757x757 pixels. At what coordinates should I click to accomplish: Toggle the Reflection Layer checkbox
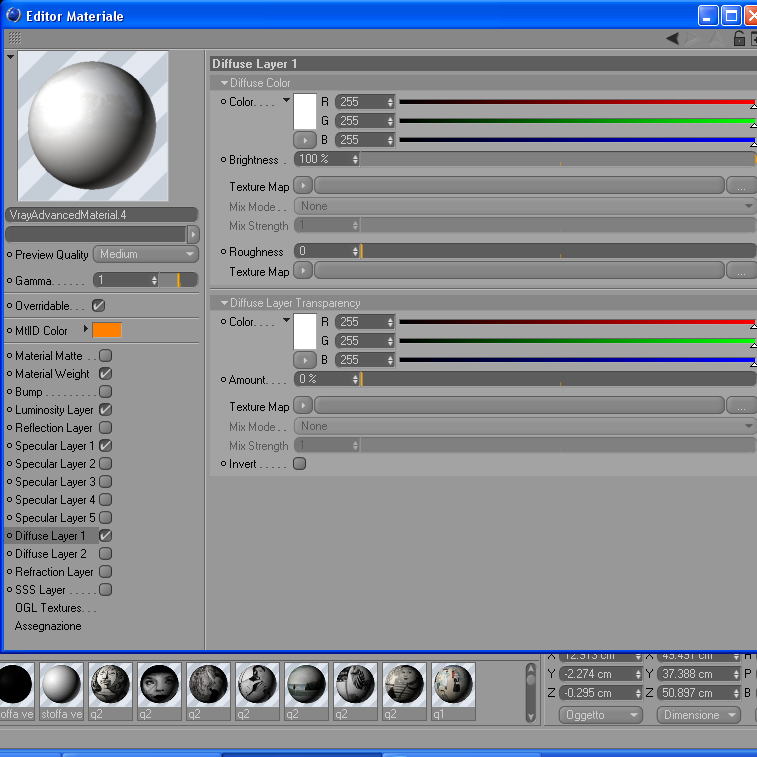[105, 428]
